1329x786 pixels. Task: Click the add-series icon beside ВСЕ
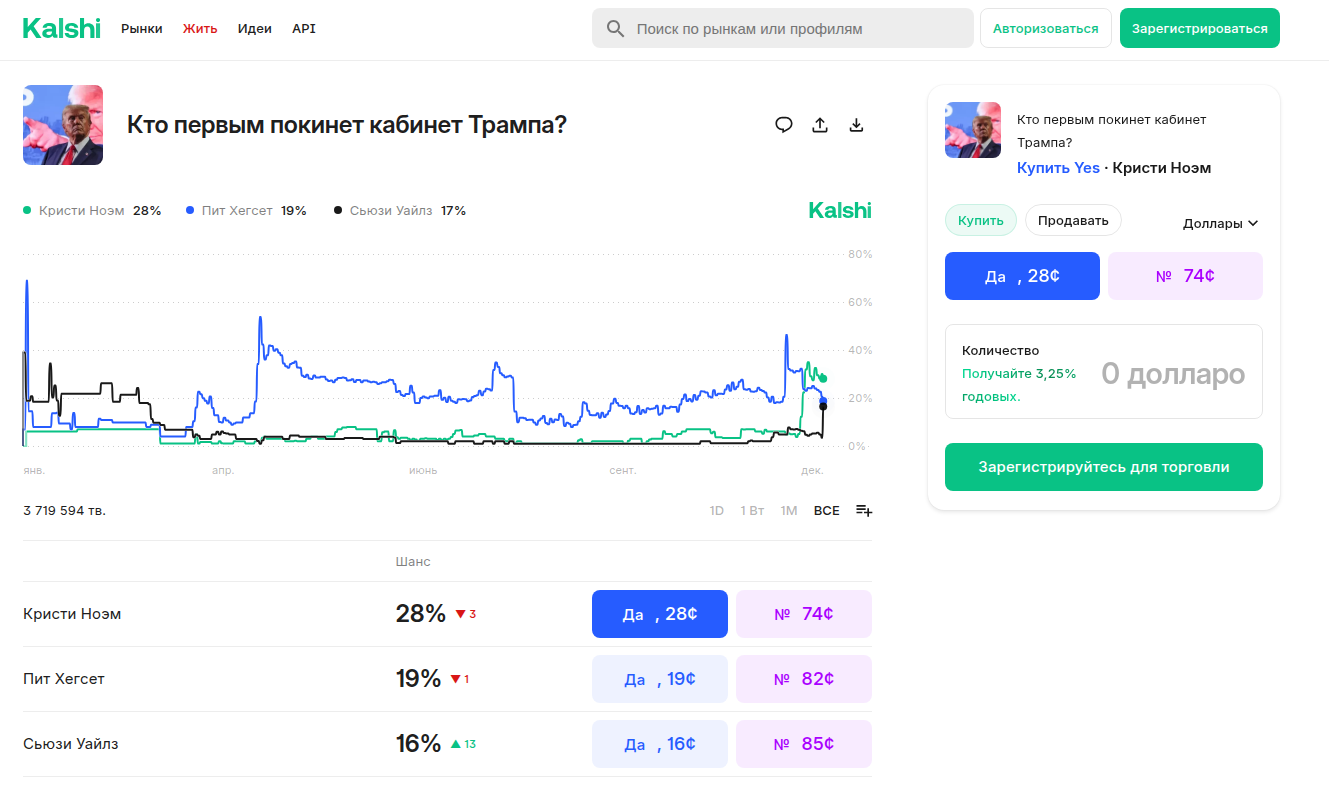[x=864, y=511]
